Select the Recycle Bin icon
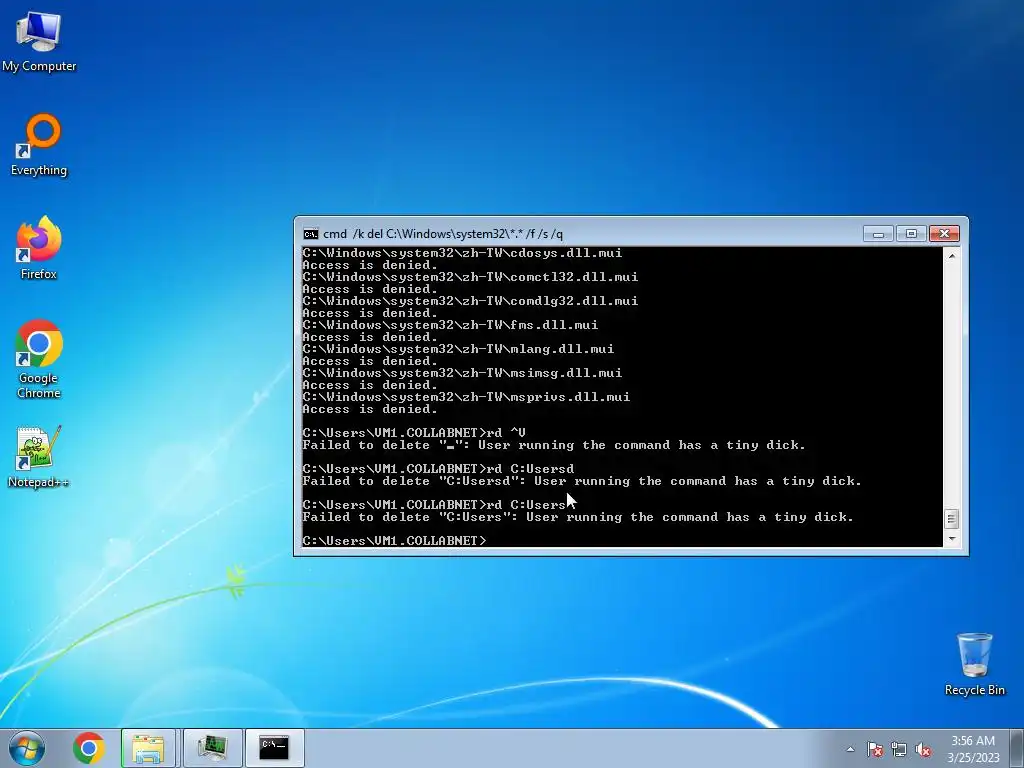This screenshot has width=1024, height=768. pyautogui.click(x=974, y=664)
